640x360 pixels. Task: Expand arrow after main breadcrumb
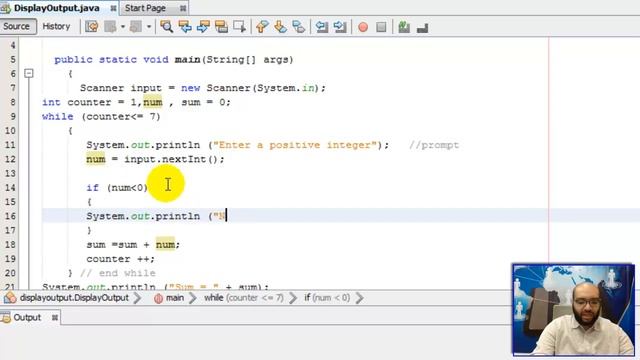coord(193,298)
